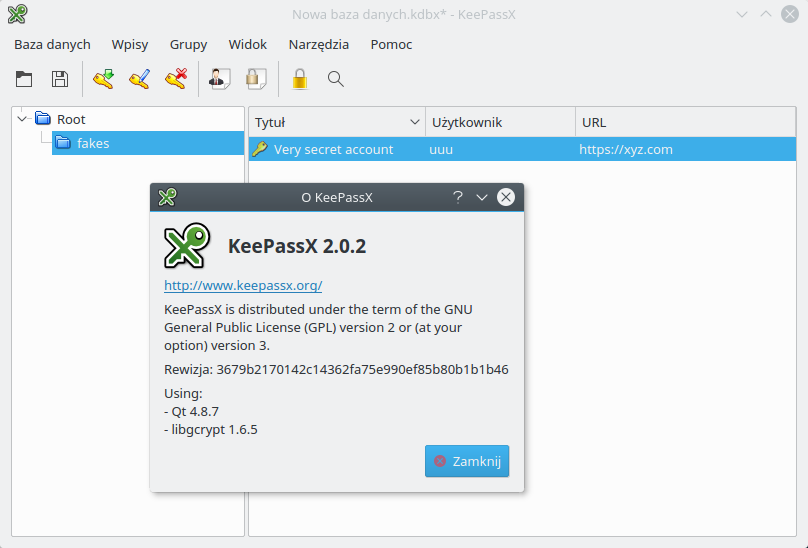The image size is (808, 548).
Task: Open the Narzędzia menu
Action: pos(318,44)
